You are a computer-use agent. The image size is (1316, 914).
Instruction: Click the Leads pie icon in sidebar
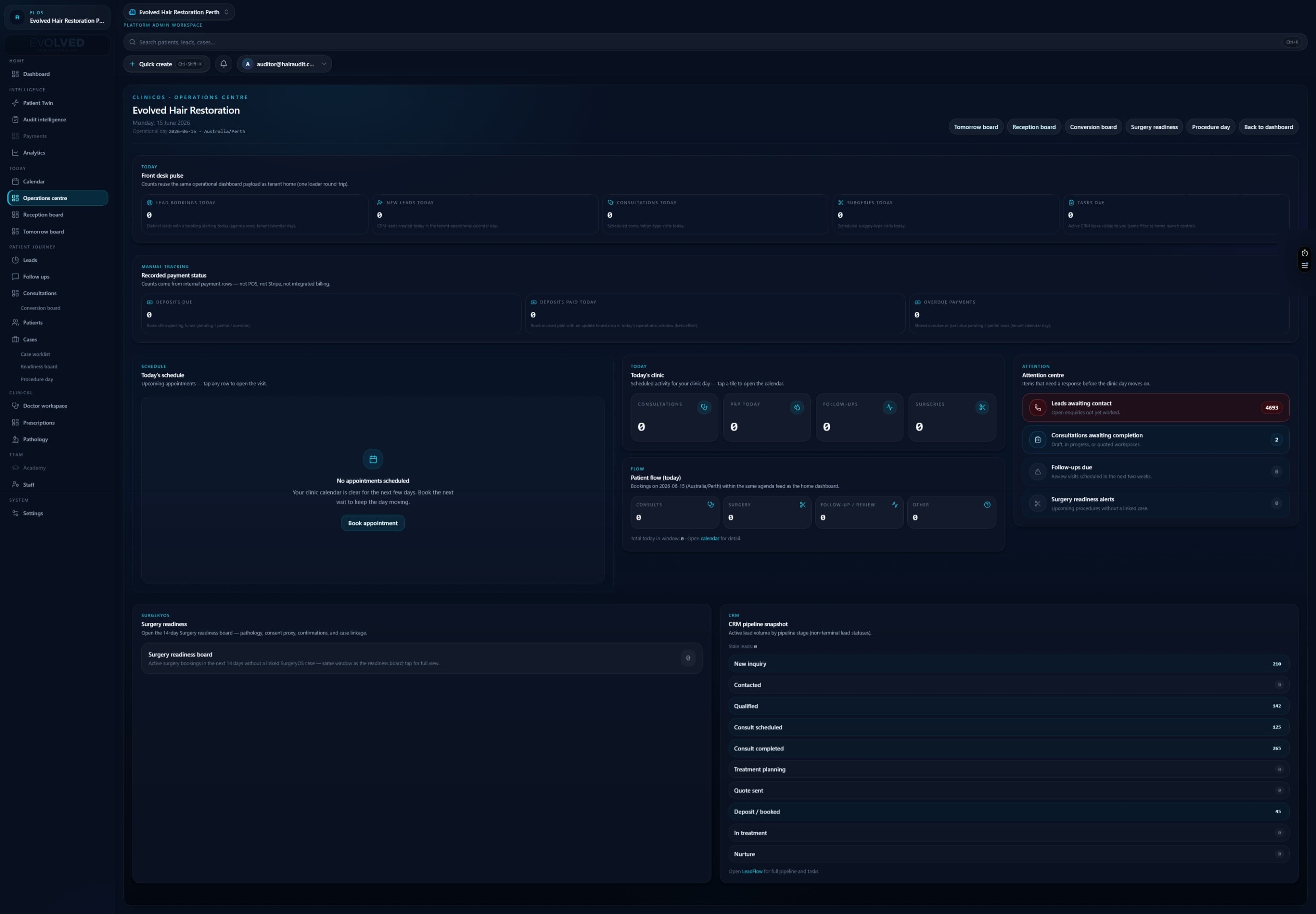(15, 260)
